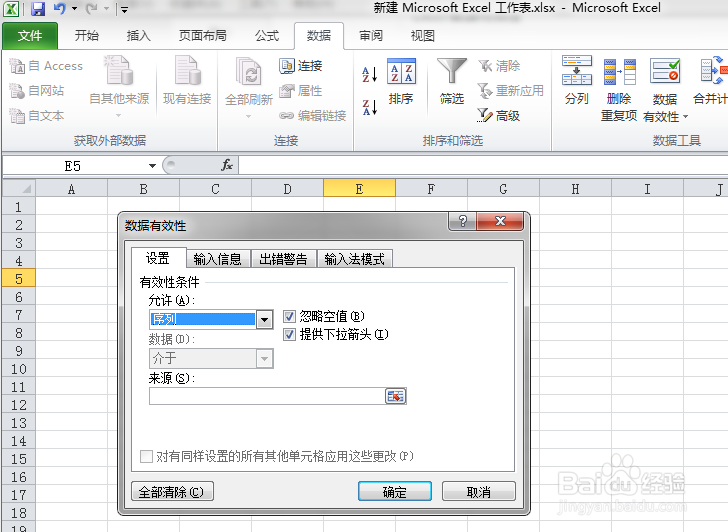This screenshot has width=728, height=532.
Task: Open the 连接 connections command
Action: [300, 66]
